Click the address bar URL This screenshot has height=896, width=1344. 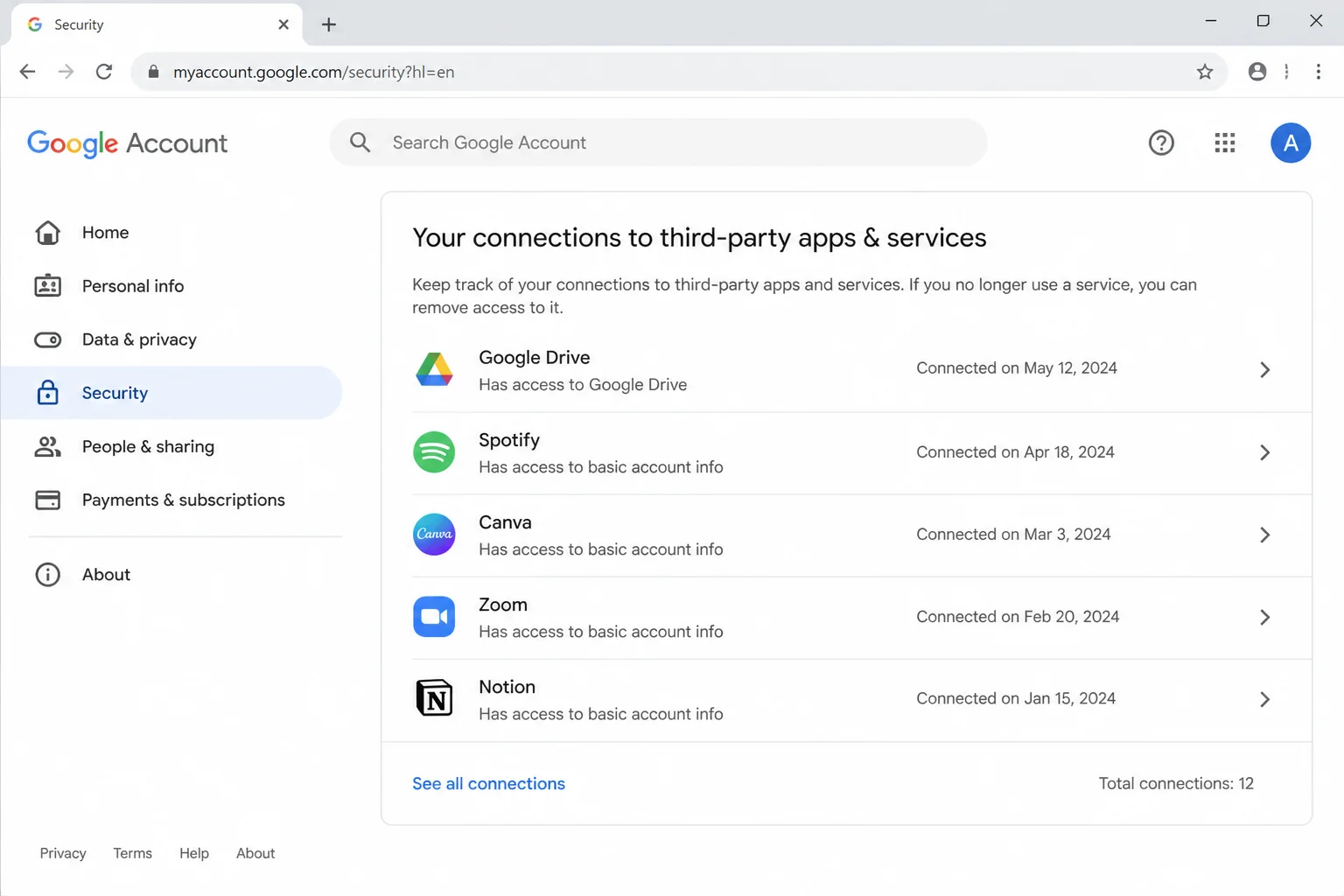[313, 72]
